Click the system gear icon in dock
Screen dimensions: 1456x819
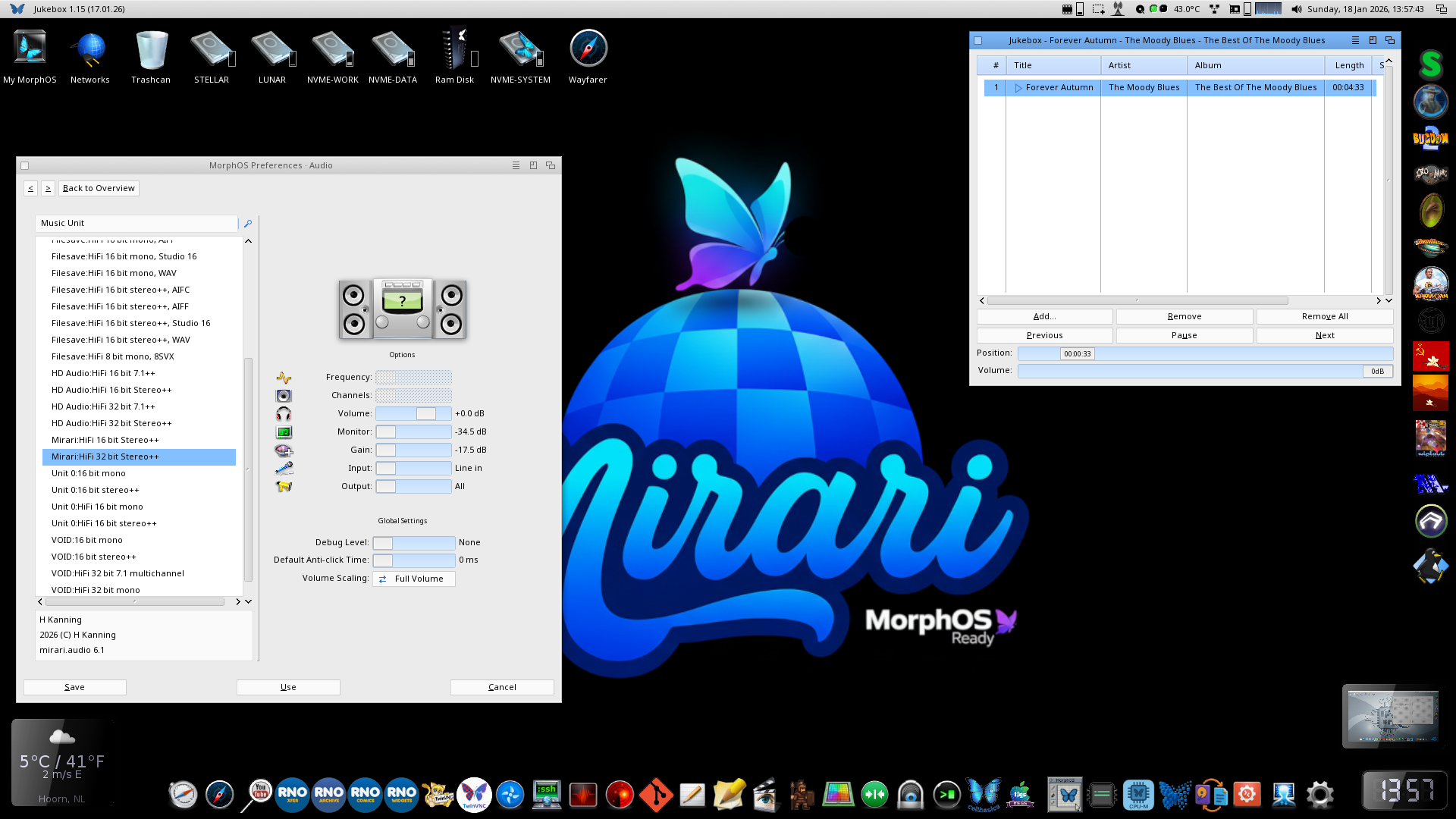pos(1319,794)
